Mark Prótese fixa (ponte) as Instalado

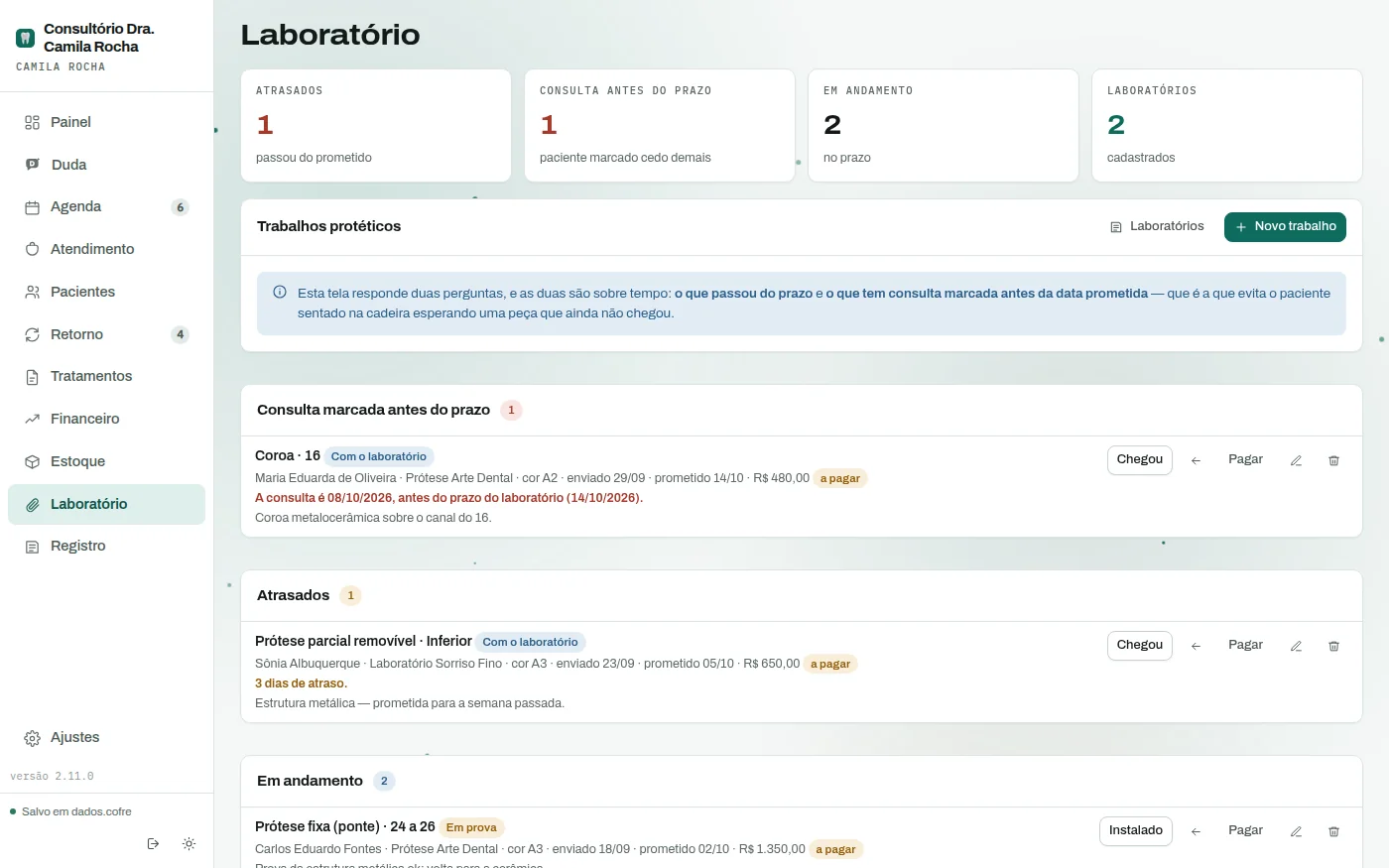tap(1136, 831)
